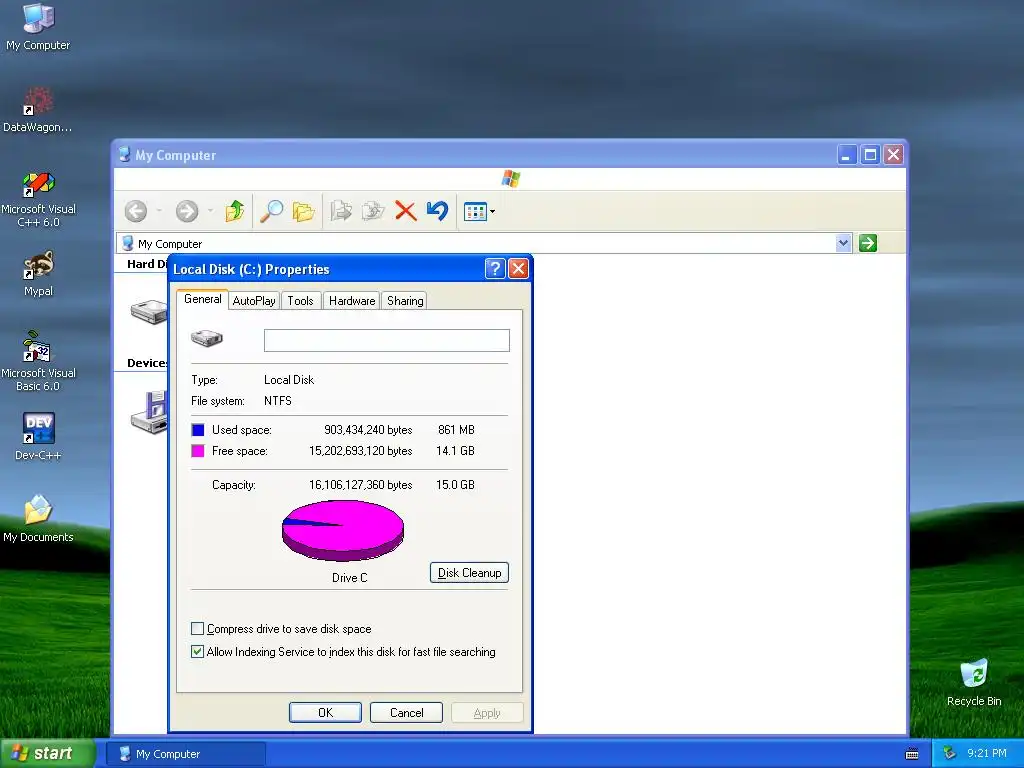Click the on-screen keyboard tray icon
This screenshot has height=768, width=1024.
click(912, 754)
